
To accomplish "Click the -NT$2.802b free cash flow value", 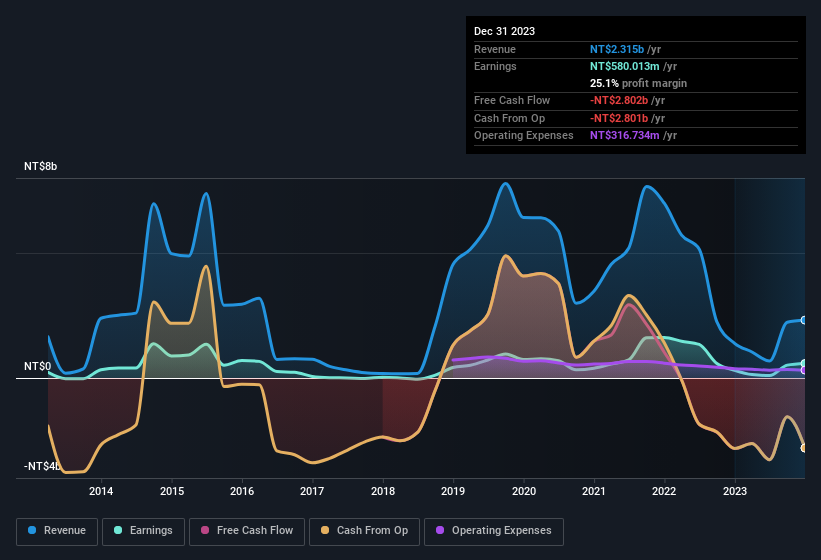I will [x=619, y=100].
